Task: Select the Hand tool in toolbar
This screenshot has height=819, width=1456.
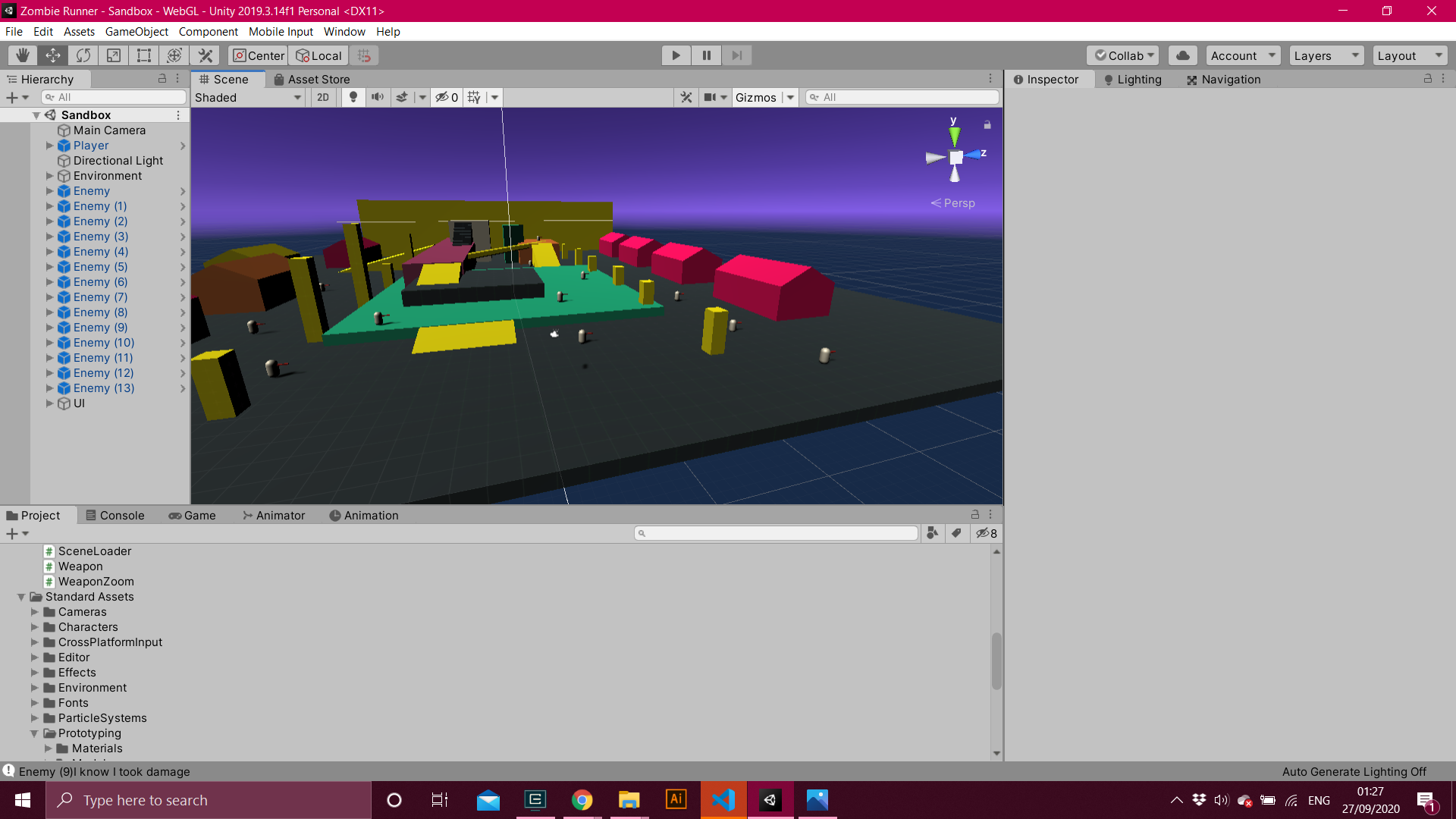Action: click(x=23, y=55)
